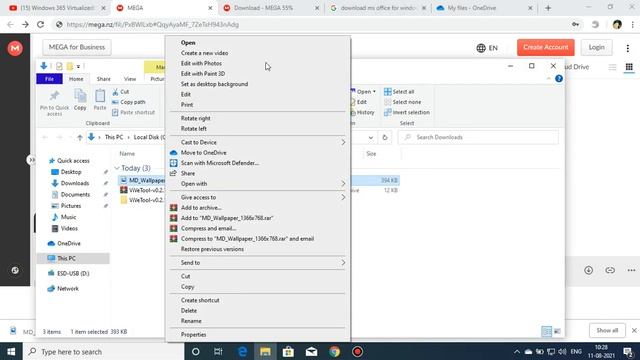Open History from the ribbon
640x360 pixels.
tap(362, 112)
